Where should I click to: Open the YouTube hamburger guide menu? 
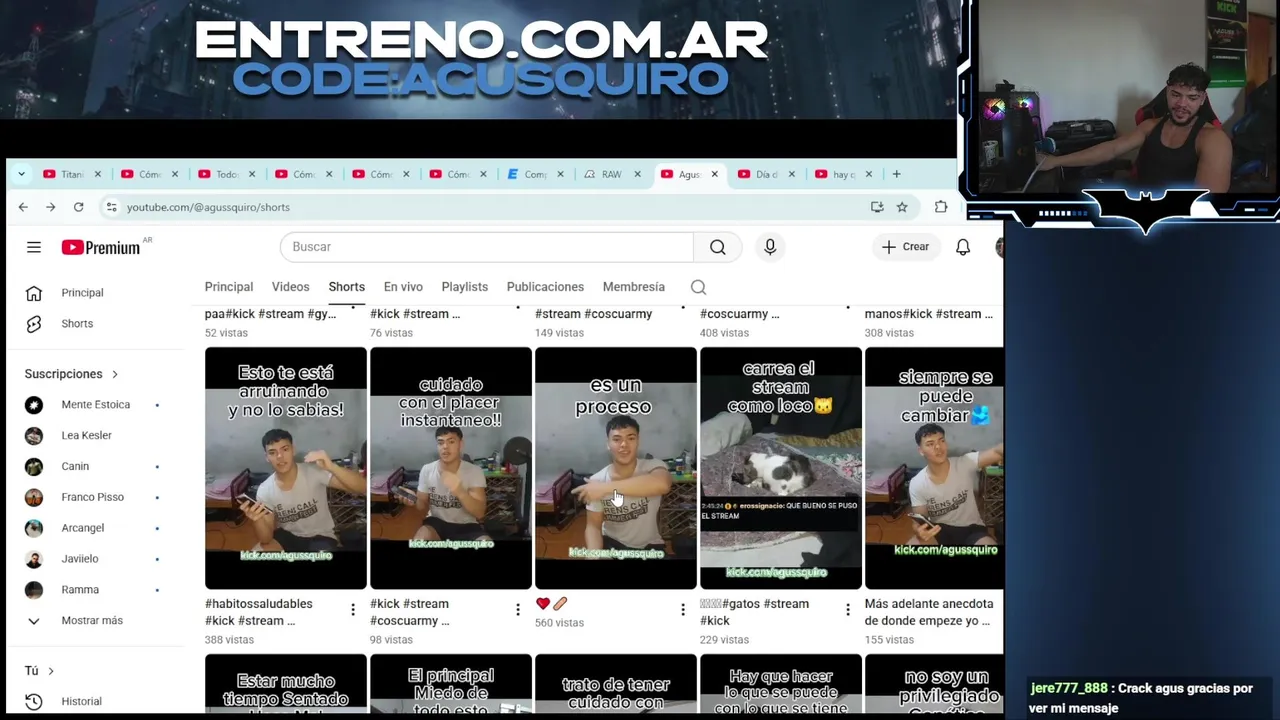click(x=34, y=247)
